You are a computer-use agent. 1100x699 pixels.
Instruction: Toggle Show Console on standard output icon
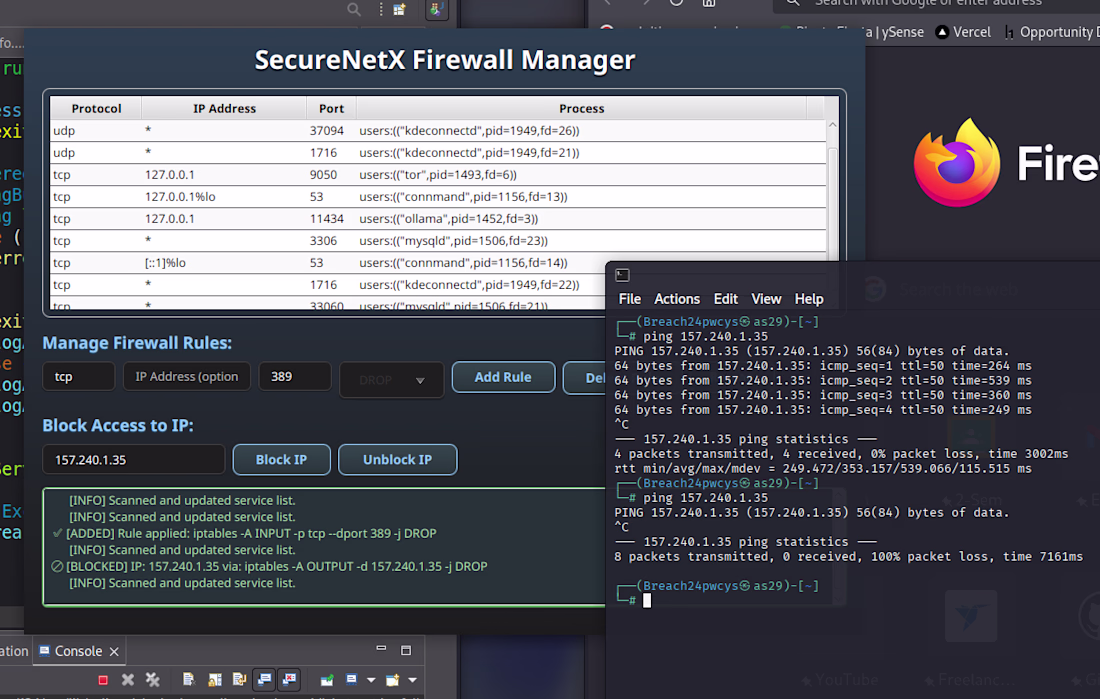coord(264,679)
